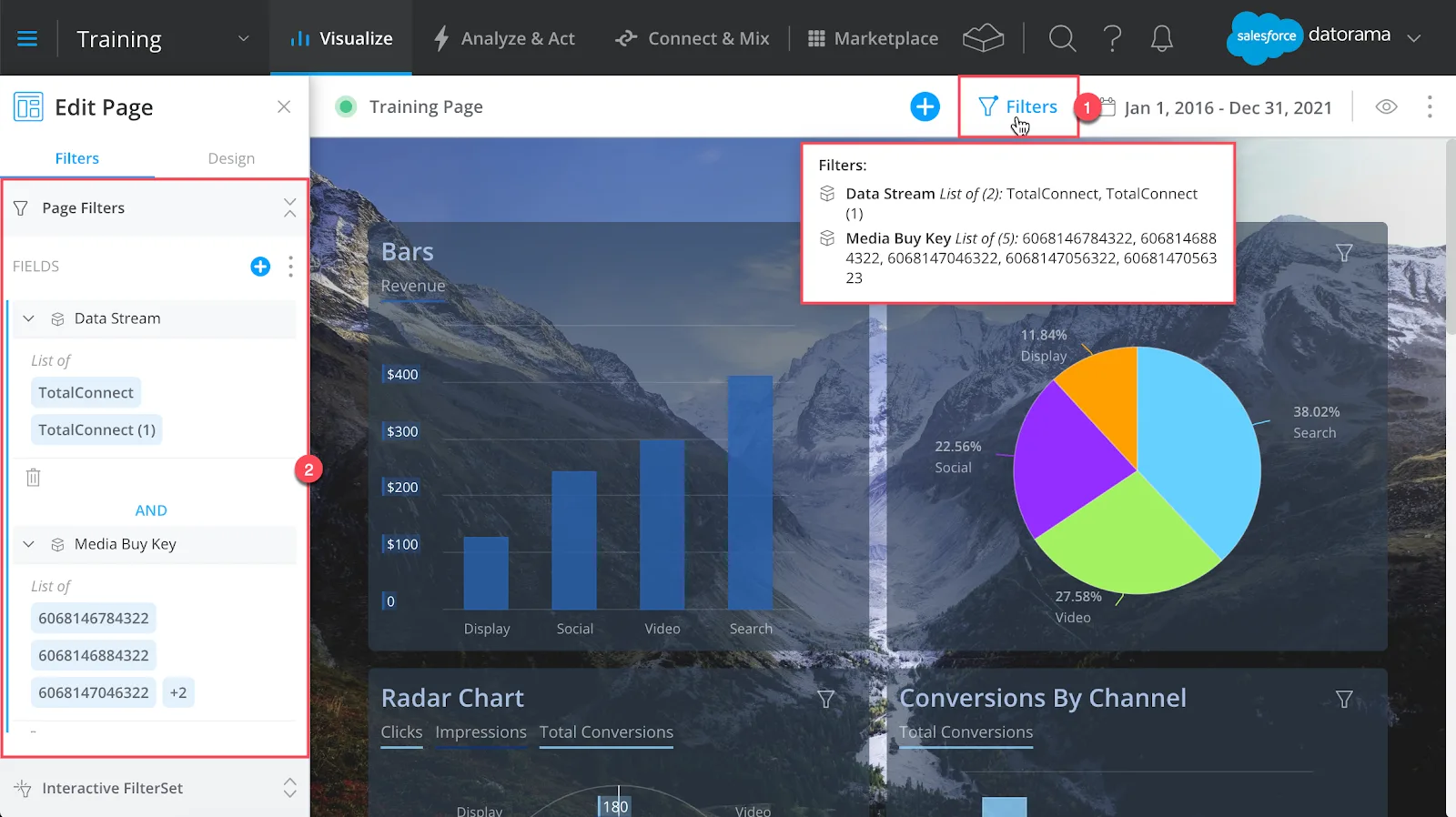Click the Media Buy Key entry in Filters tooltip
Image resolution: width=1456 pixels, height=817 pixels.
pos(1017,257)
